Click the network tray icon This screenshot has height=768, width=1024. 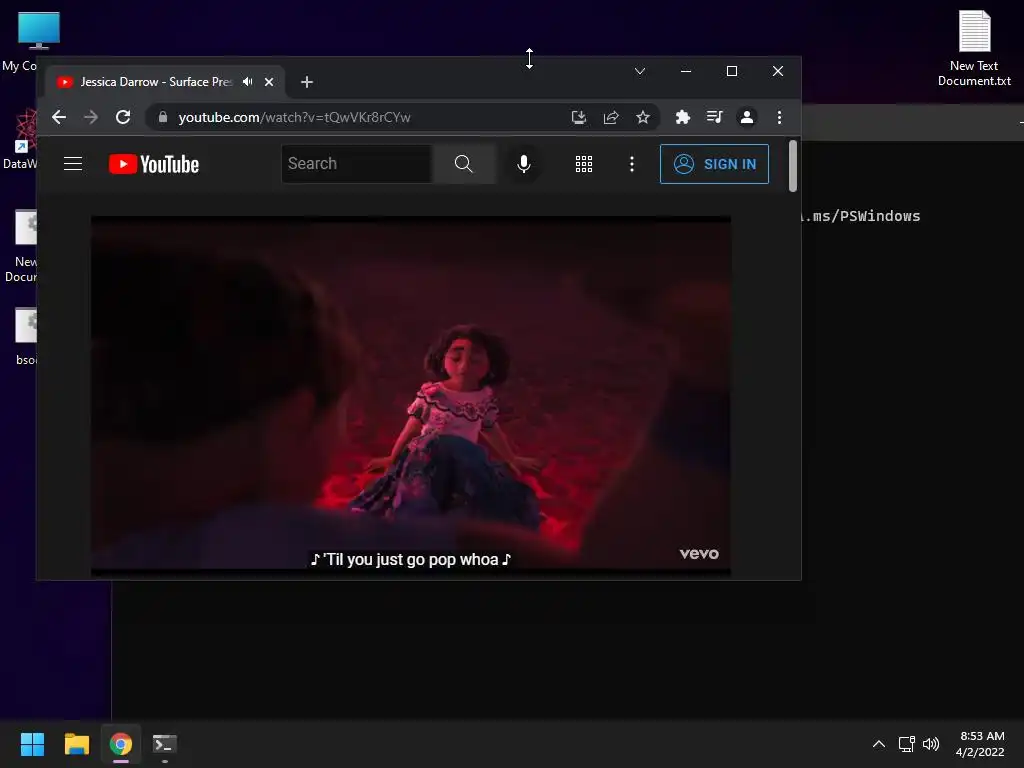click(906, 744)
